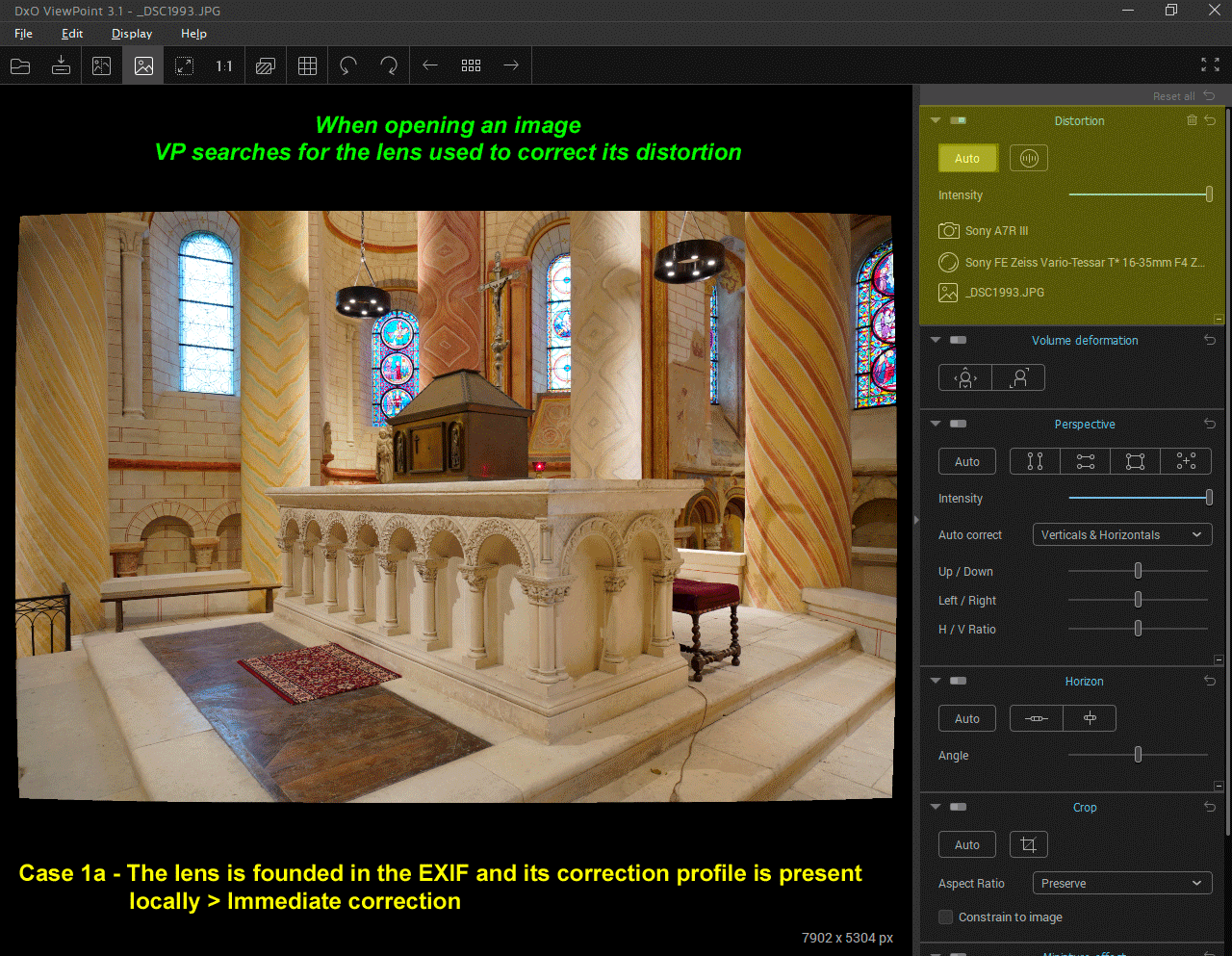The width and height of the screenshot is (1232, 956).
Task: Toggle Distortion correction on/off switch
Action: [x=958, y=120]
